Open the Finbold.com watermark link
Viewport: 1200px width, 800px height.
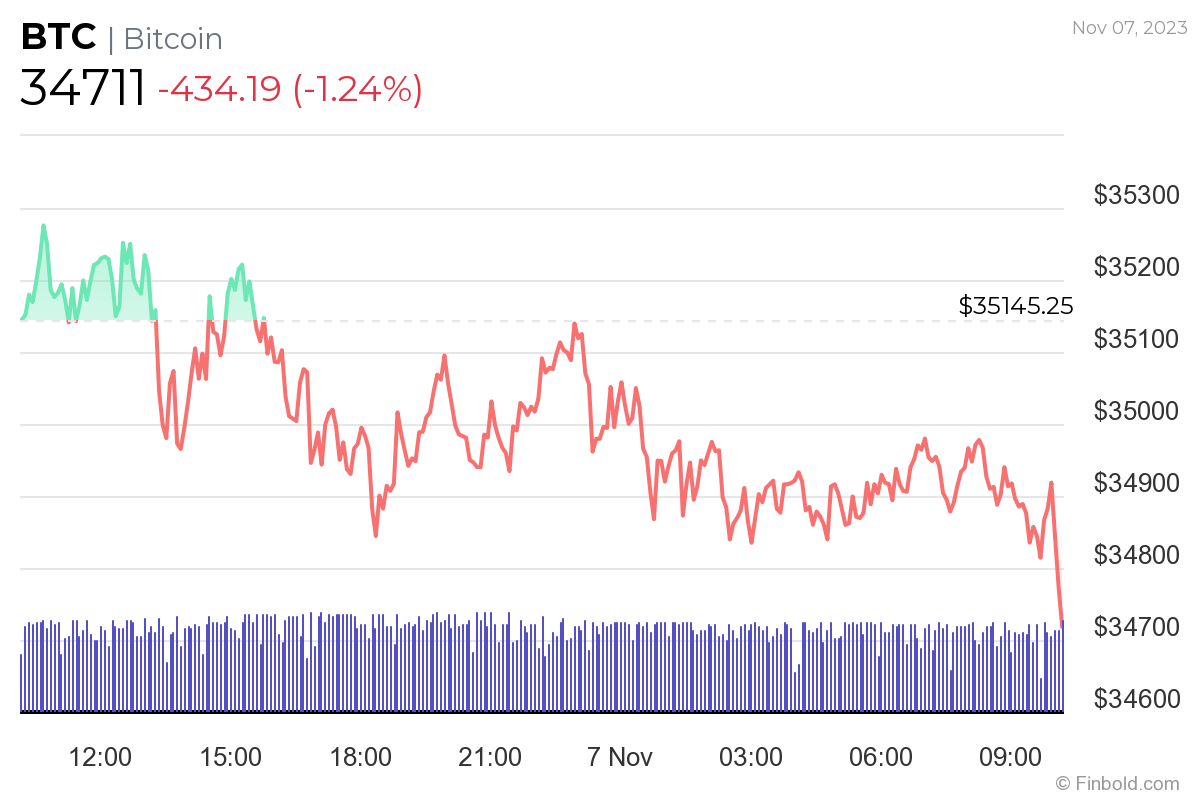click(1125, 783)
